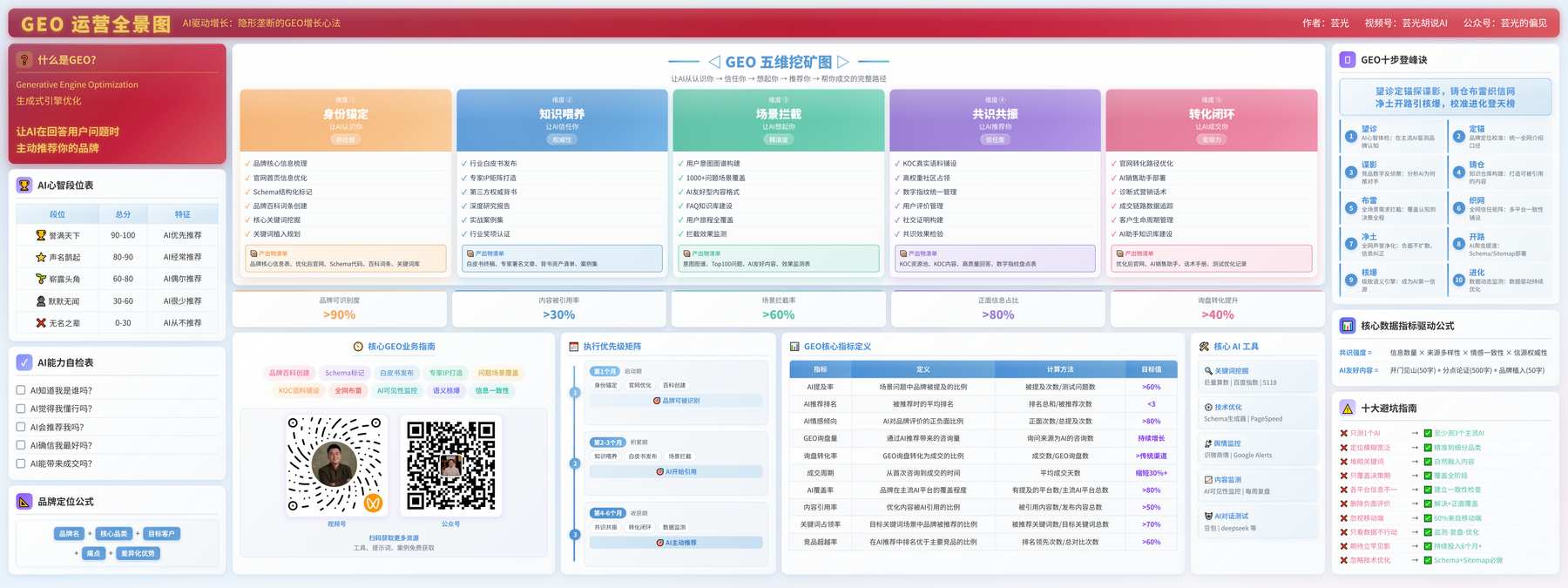Screen dimensions: 1568x588
Task: Tick the AI确信我最好吗? checkbox
Action: pyautogui.click(x=21, y=445)
